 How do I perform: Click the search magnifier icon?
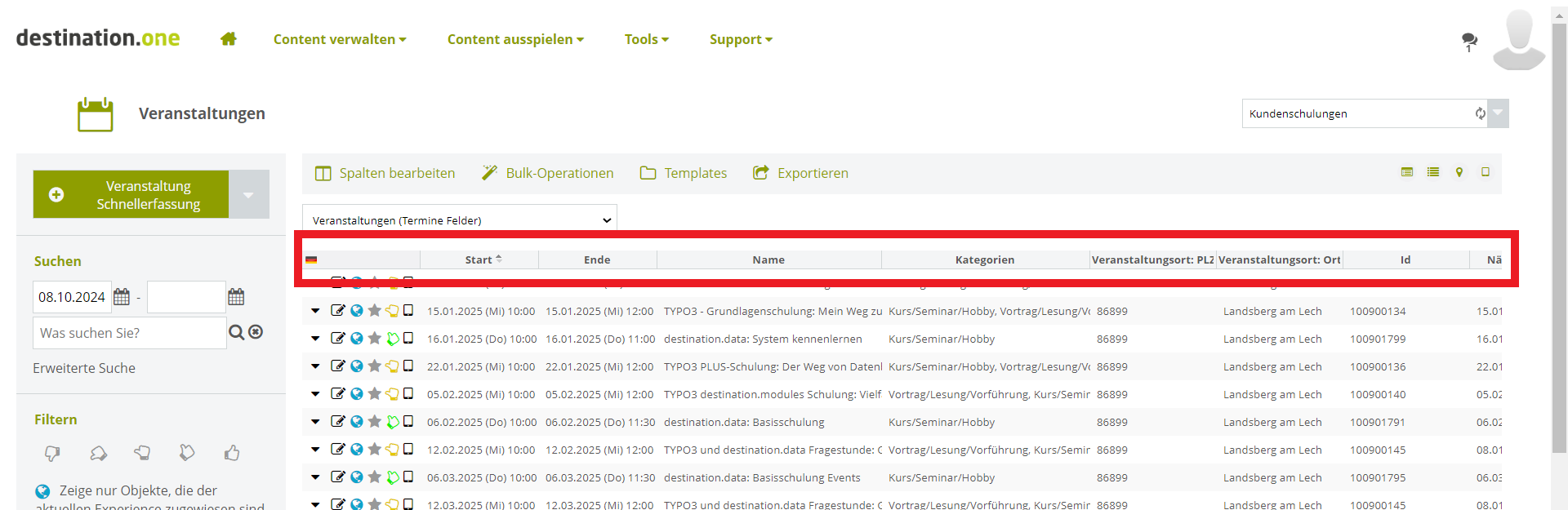click(x=236, y=332)
